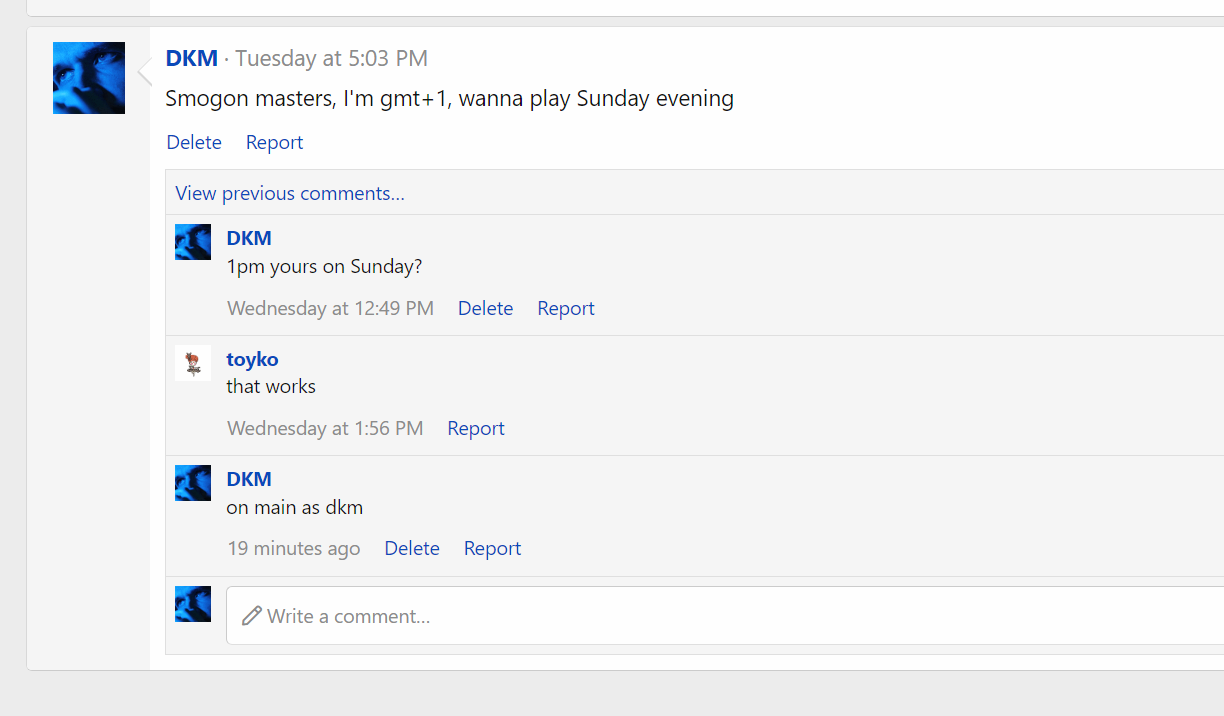Image resolution: width=1224 pixels, height=716 pixels.
Task: Click DKM's large profile post avatar
Action: [x=89, y=78]
